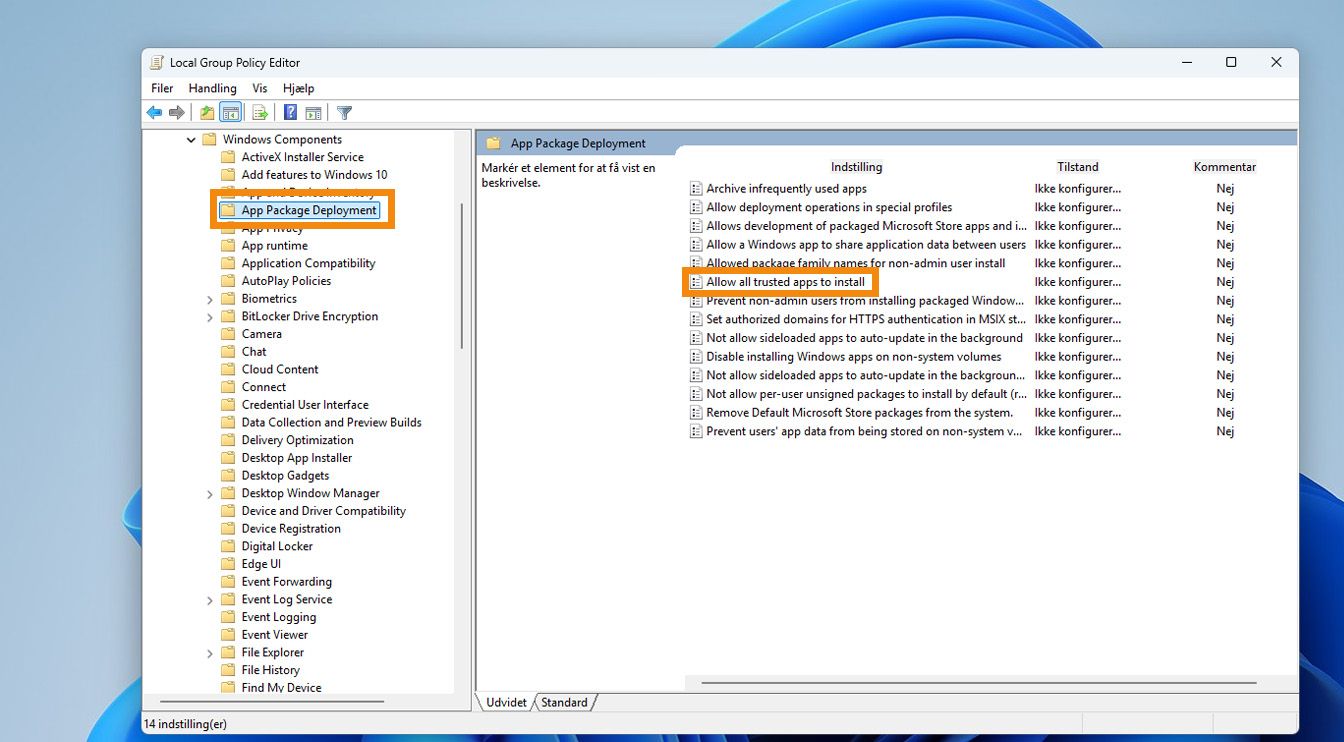Image resolution: width=1344 pixels, height=742 pixels.
Task: Select Credential User Interface folder
Action: [x=305, y=405]
